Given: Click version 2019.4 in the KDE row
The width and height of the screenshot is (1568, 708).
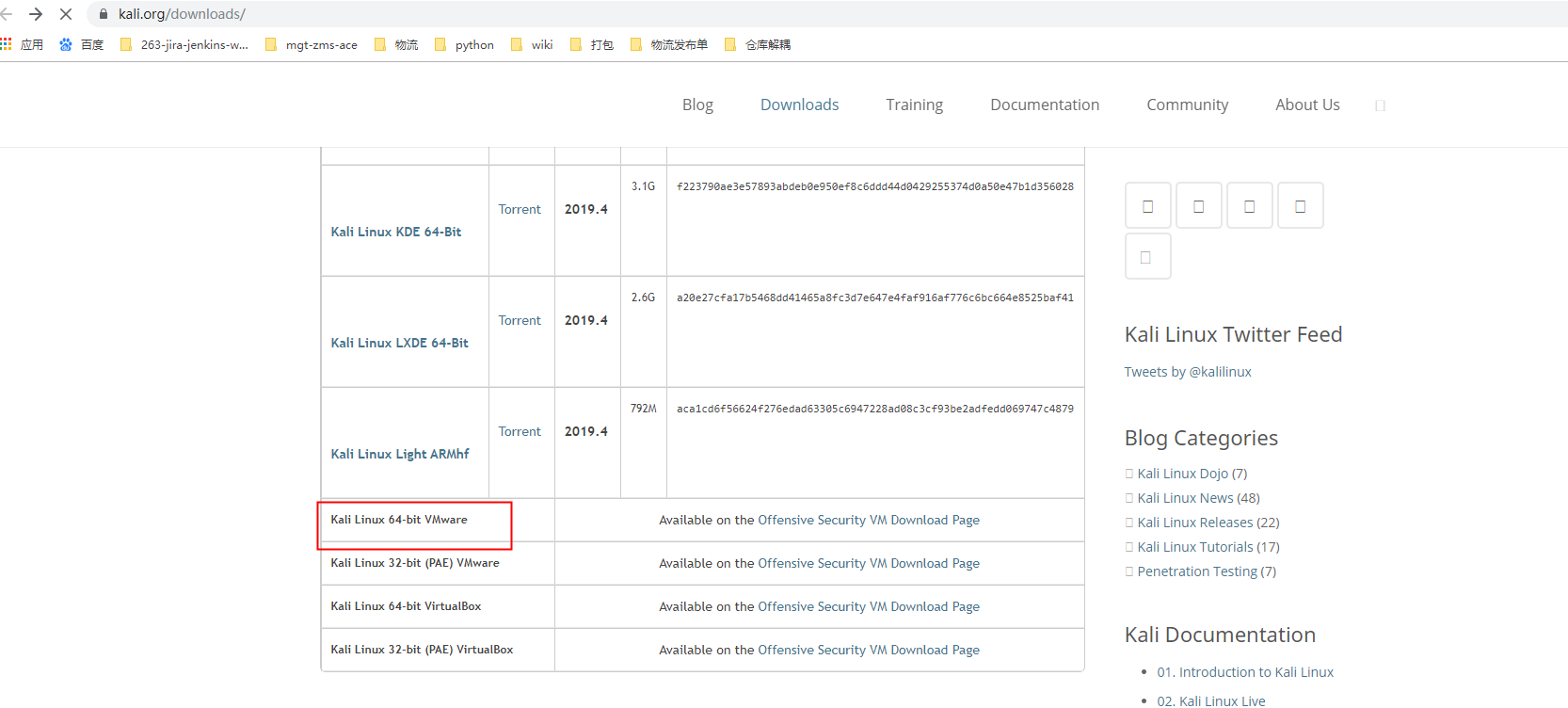Looking at the screenshot, I should click(586, 209).
